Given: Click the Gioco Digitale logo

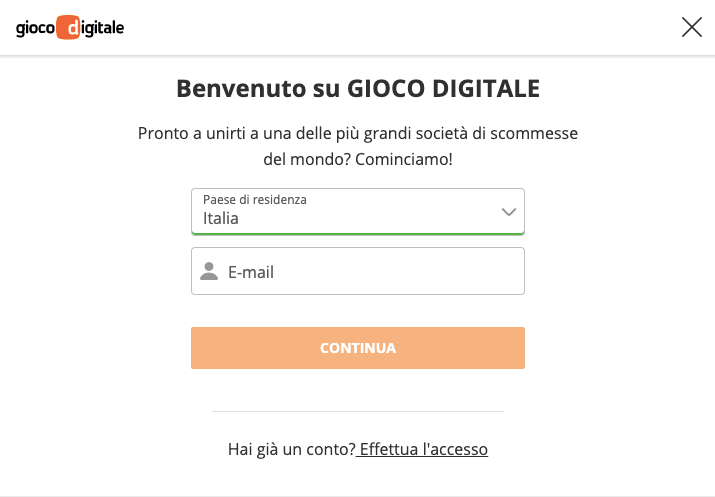Looking at the screenshot, I should point(70,28).
